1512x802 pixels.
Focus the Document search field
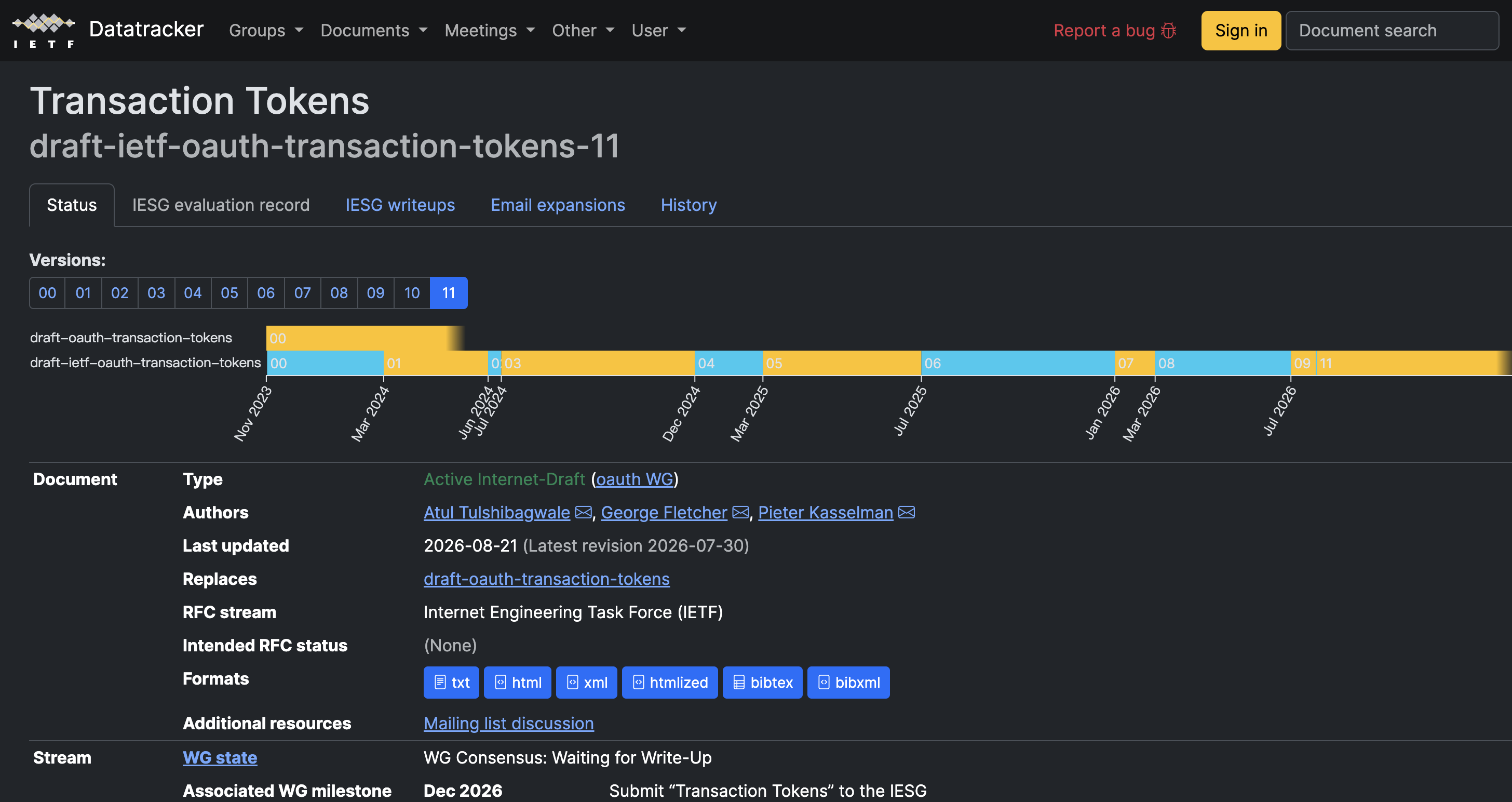1392,31
